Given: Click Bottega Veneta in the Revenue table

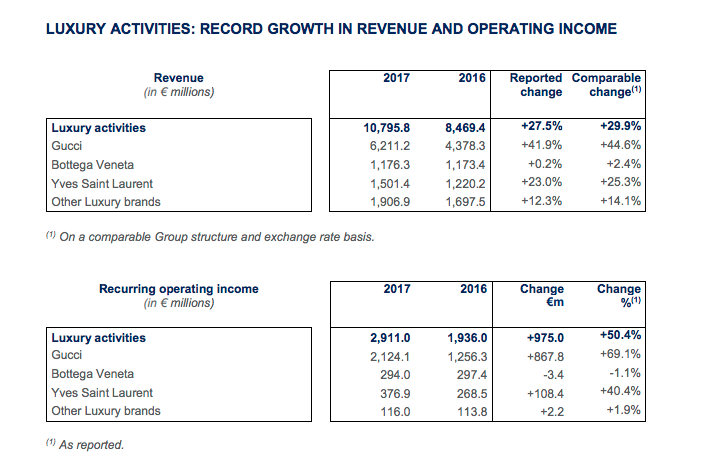Looking at the screenshot, I should (x=92, y=165).
